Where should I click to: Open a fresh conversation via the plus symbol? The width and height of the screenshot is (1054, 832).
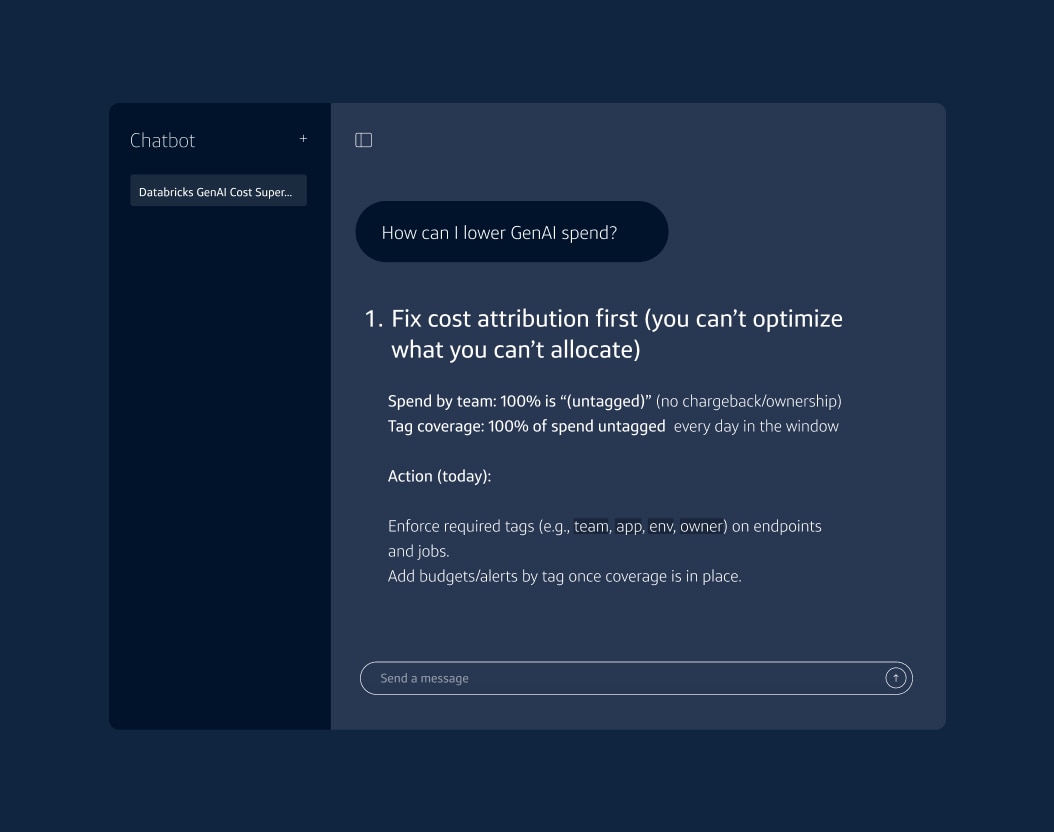coord(303,139)
